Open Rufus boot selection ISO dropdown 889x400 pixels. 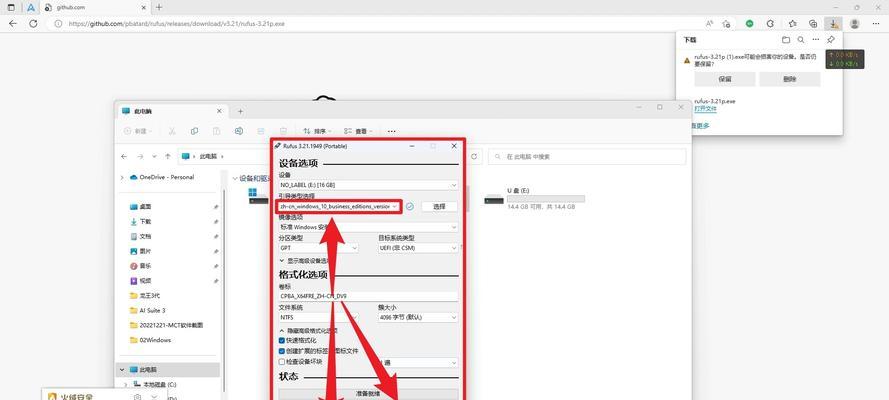[x=339, y=207]
